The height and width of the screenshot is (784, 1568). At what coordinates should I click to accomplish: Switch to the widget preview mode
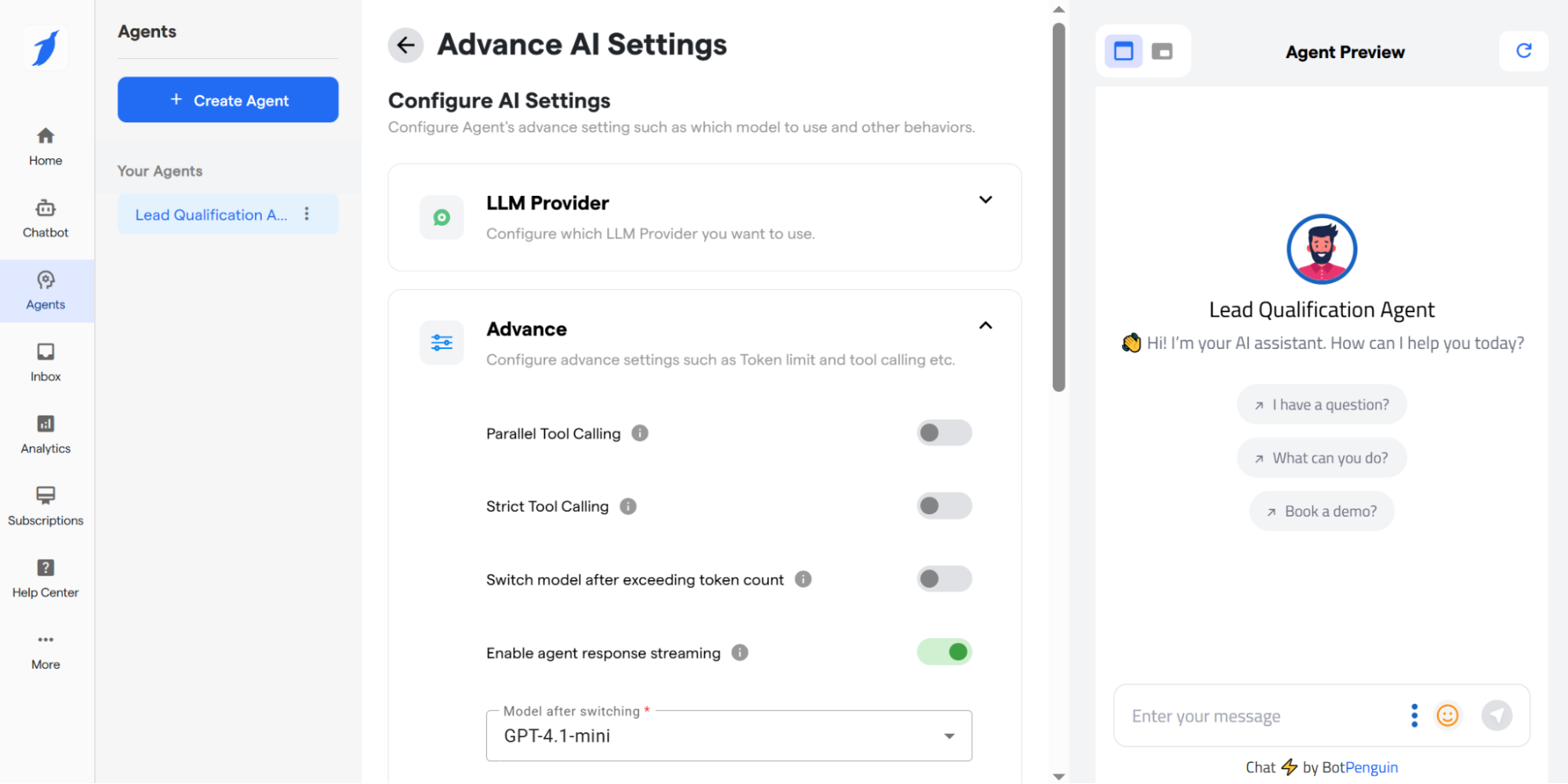tap(1163, 51)
